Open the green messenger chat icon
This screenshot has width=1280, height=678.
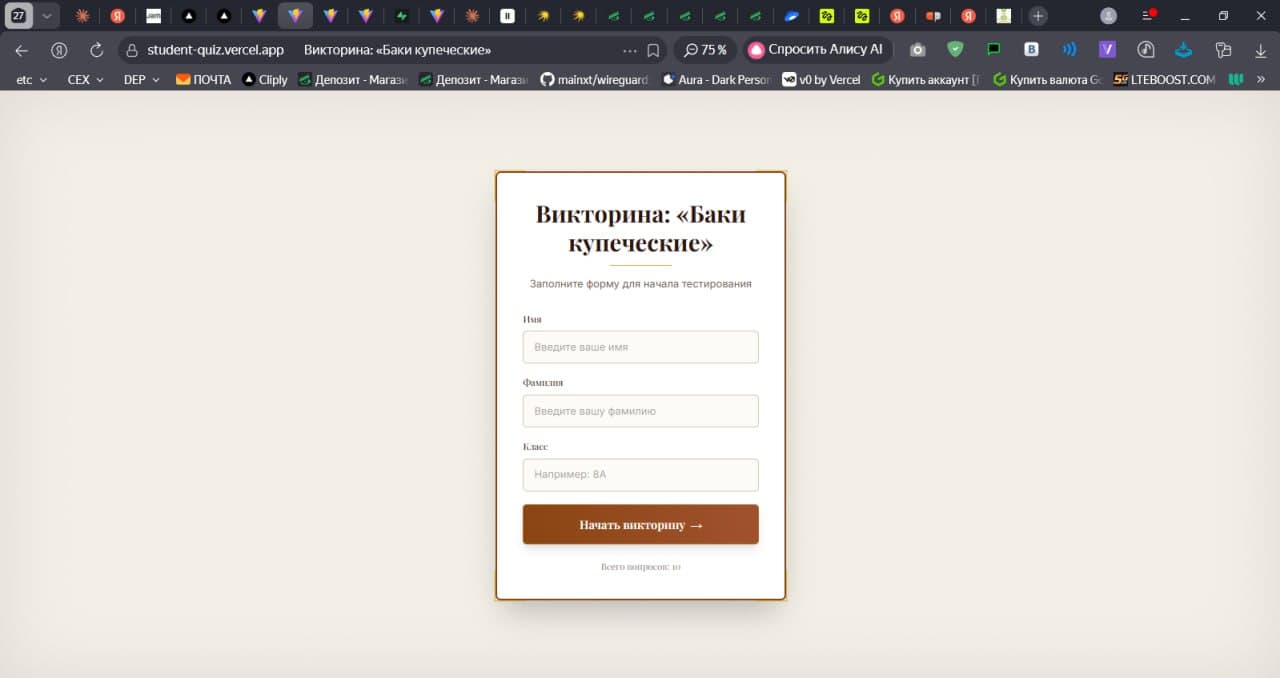pos(993,50)
